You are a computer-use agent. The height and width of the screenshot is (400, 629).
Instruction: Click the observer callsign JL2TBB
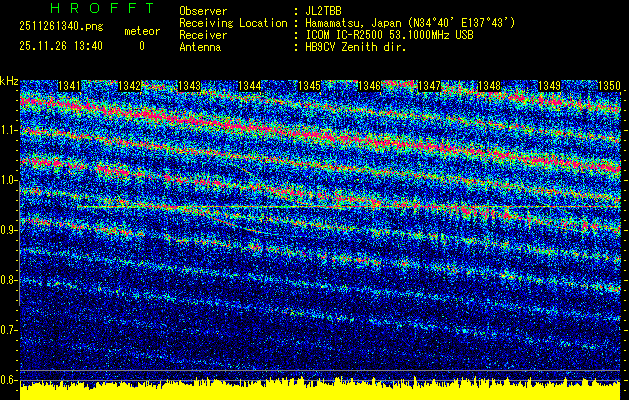point(328,11)
